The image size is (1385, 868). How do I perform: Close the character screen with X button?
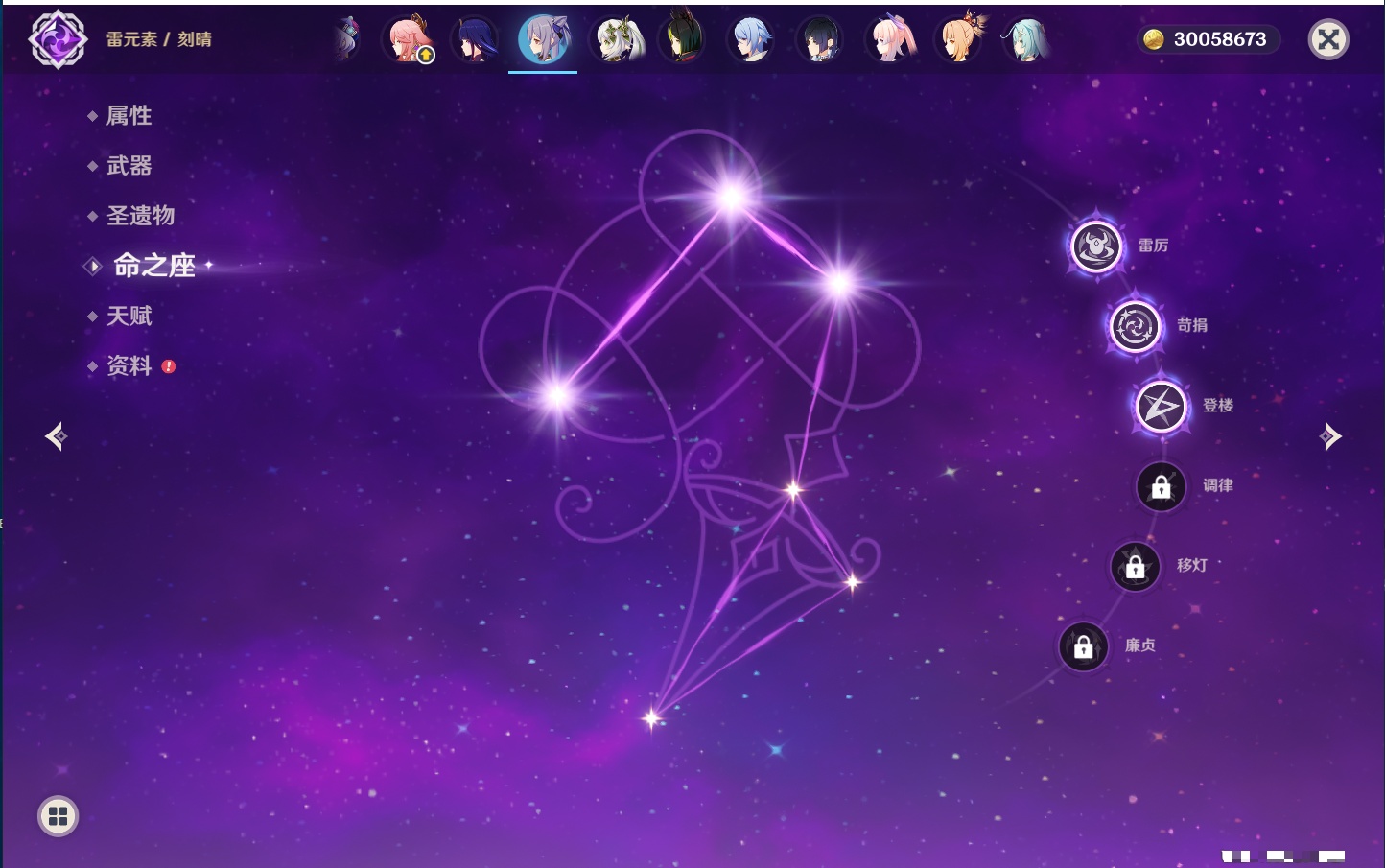[1328, 39]
